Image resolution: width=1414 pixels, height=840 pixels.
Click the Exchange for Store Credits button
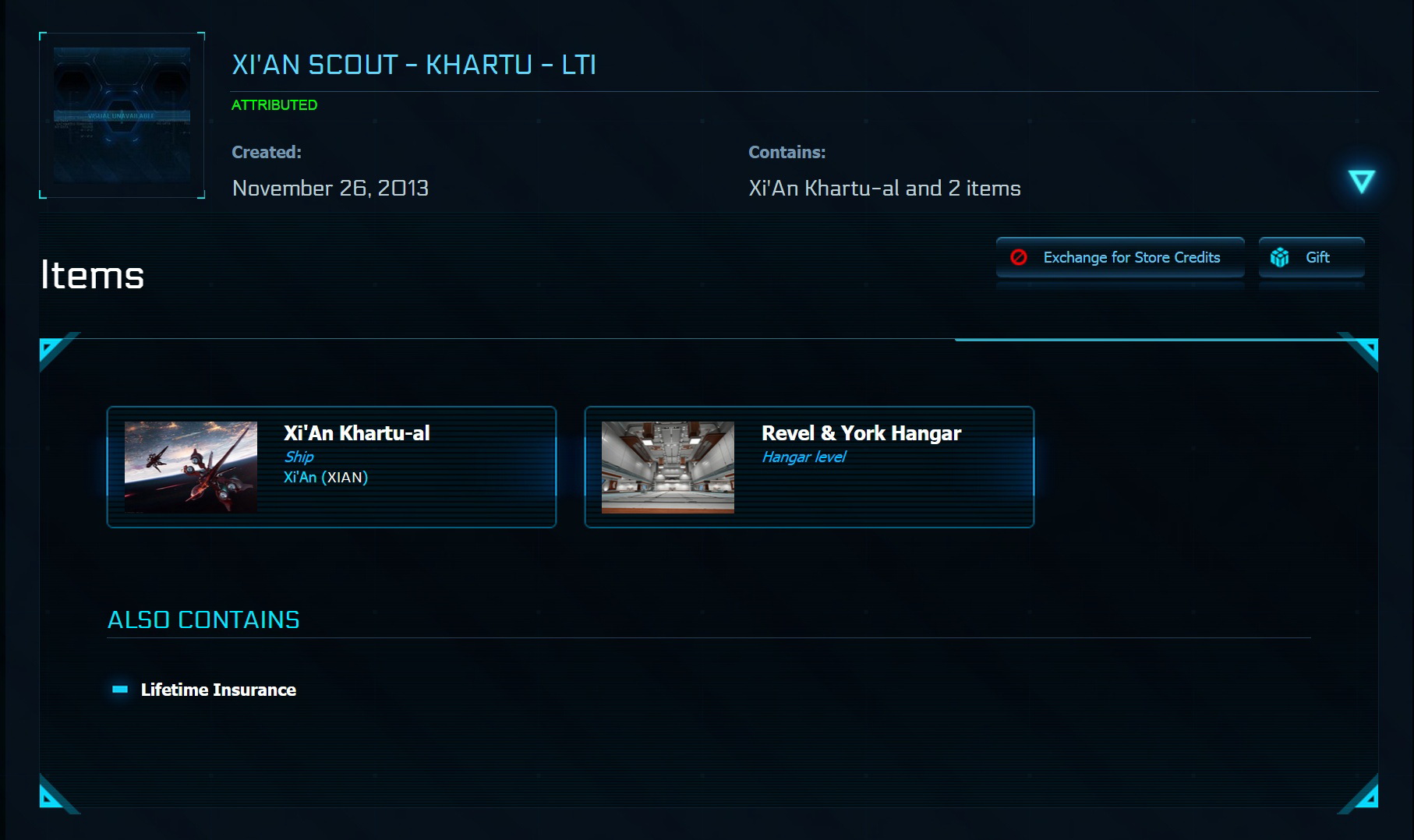click(1120, 257)
